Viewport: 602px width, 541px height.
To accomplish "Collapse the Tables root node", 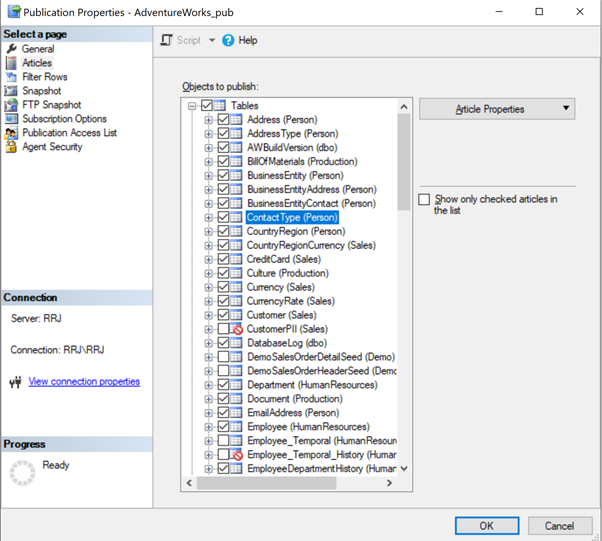I will pyautogui.click(x=192, y=106).
